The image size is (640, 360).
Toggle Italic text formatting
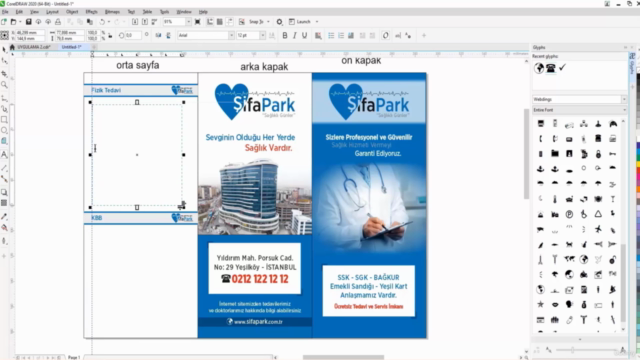[x=295, y=36]
